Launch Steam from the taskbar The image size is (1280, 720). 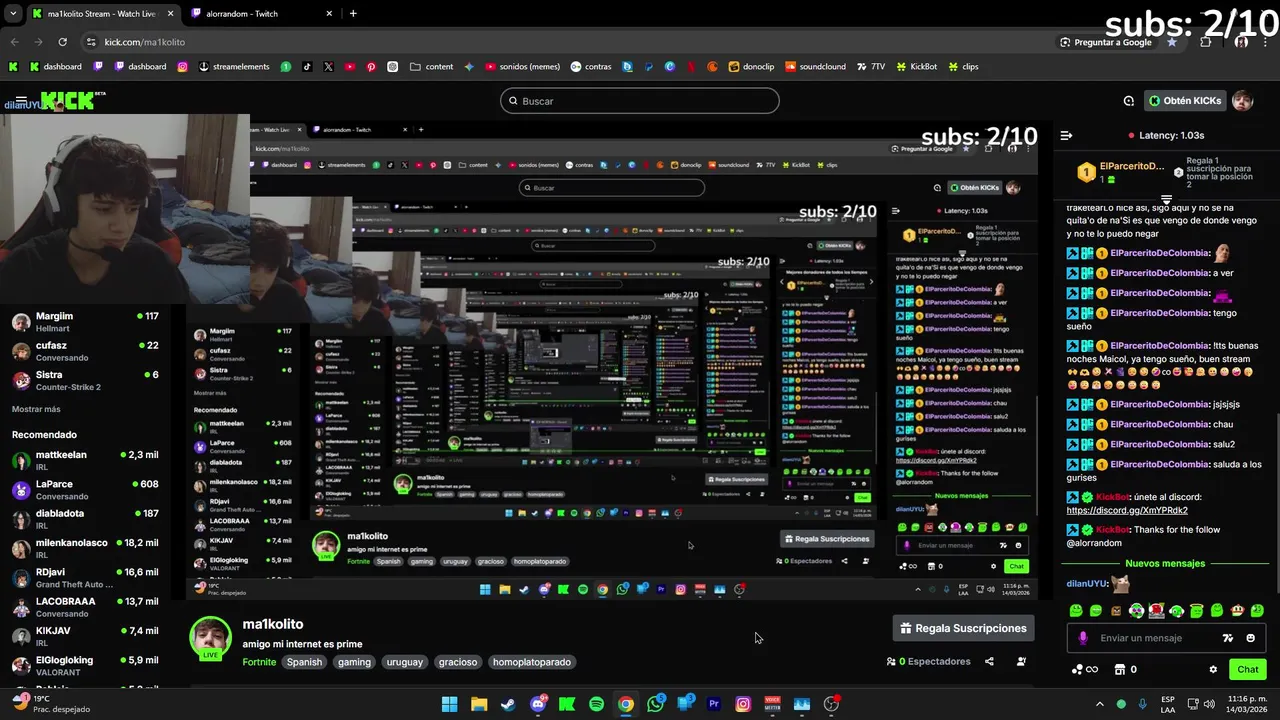click(508, 704)
